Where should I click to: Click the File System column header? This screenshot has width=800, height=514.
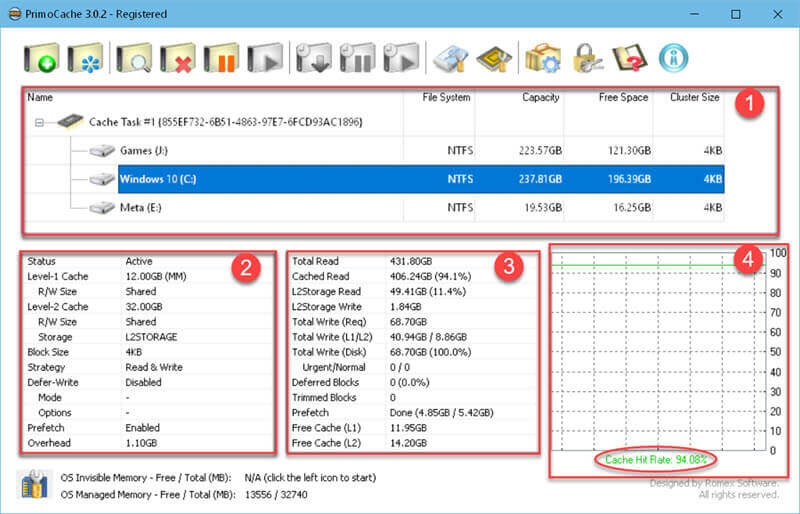[x=439, y=97]
